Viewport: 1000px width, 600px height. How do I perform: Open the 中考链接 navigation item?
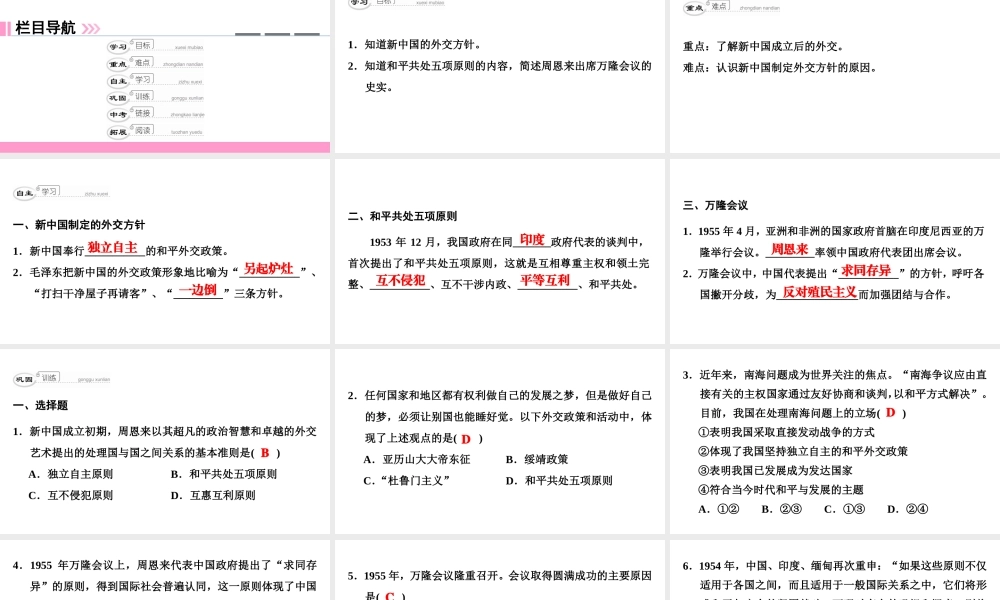coord(155,114)
